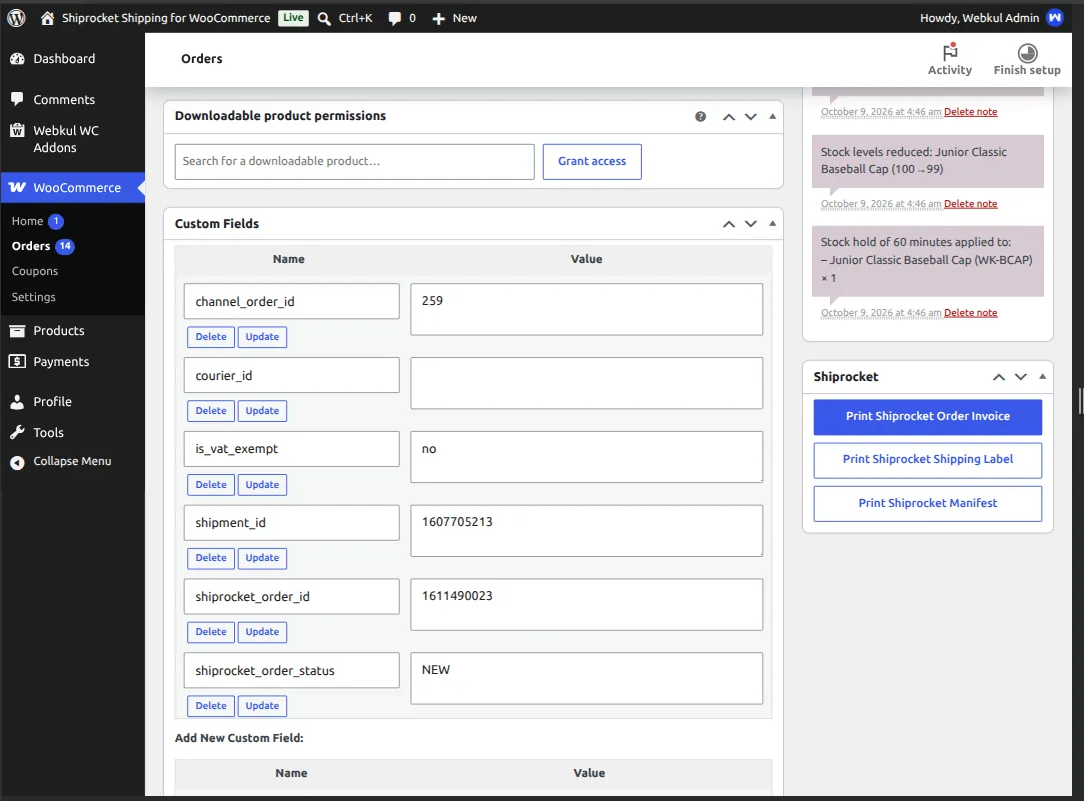Viewport: 1084px width, 801px height.
Task: Click the Live status badge
Action: [293, 18]
